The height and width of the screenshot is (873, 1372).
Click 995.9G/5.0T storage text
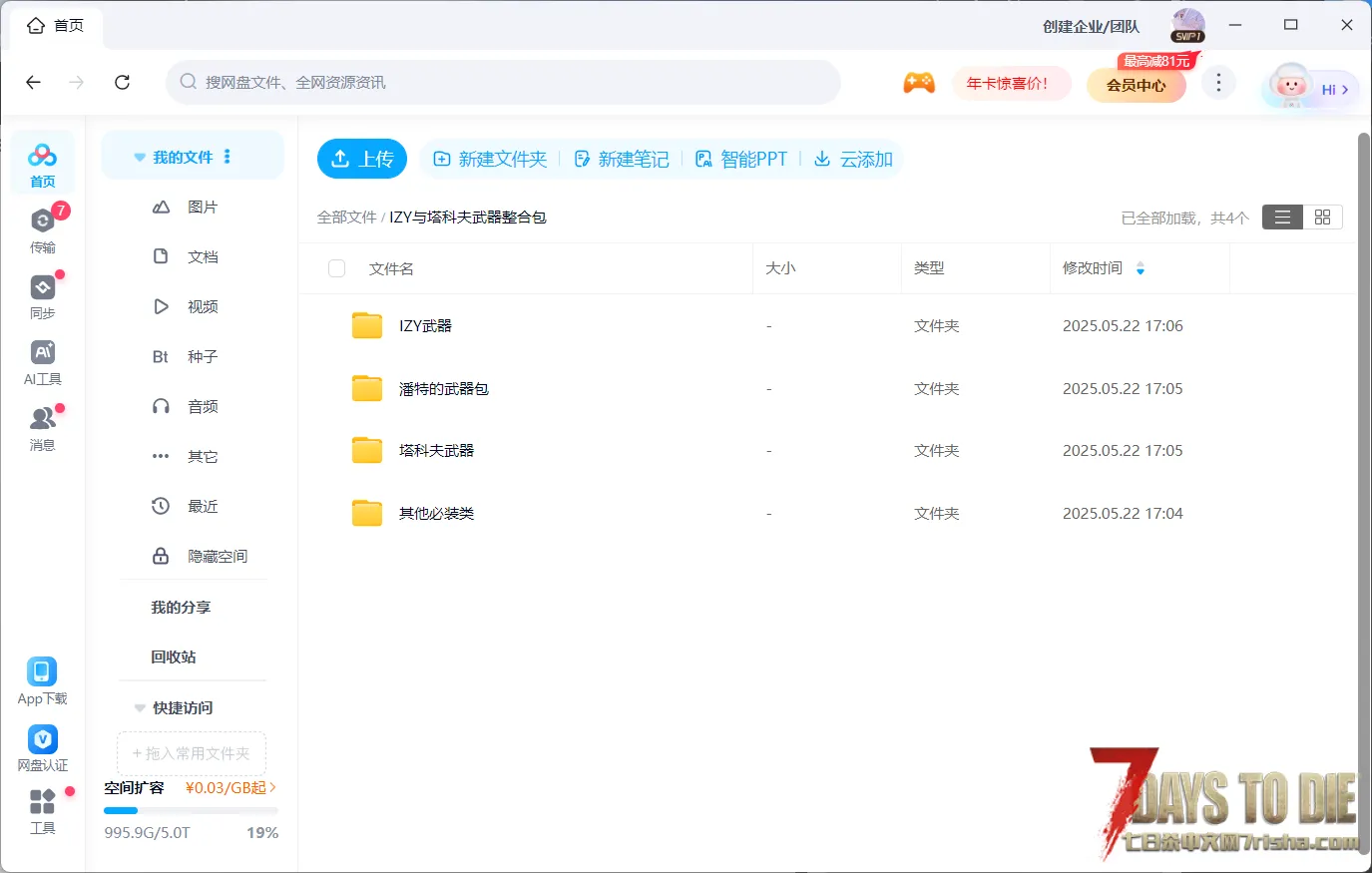coord(147,832)
